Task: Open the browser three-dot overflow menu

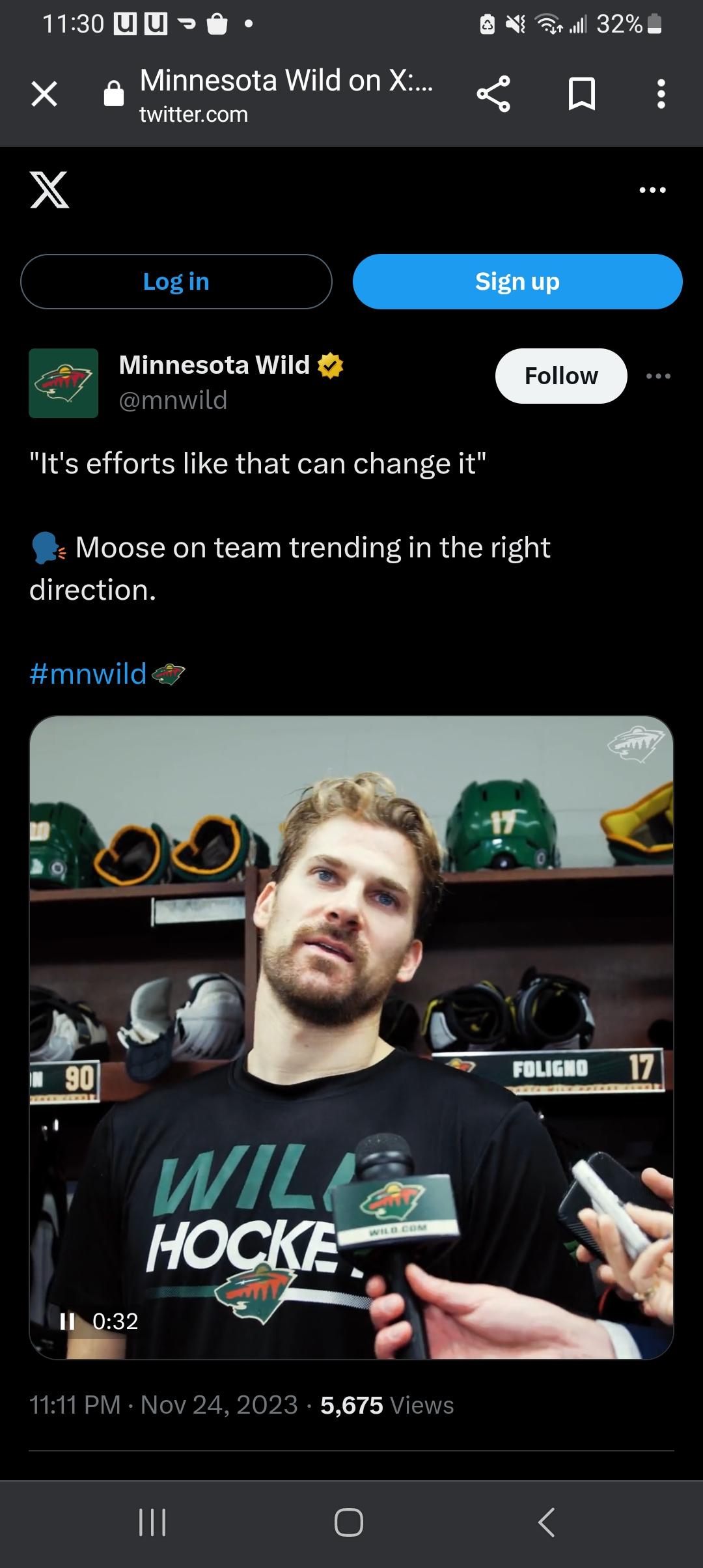Action: click(661, 94)
